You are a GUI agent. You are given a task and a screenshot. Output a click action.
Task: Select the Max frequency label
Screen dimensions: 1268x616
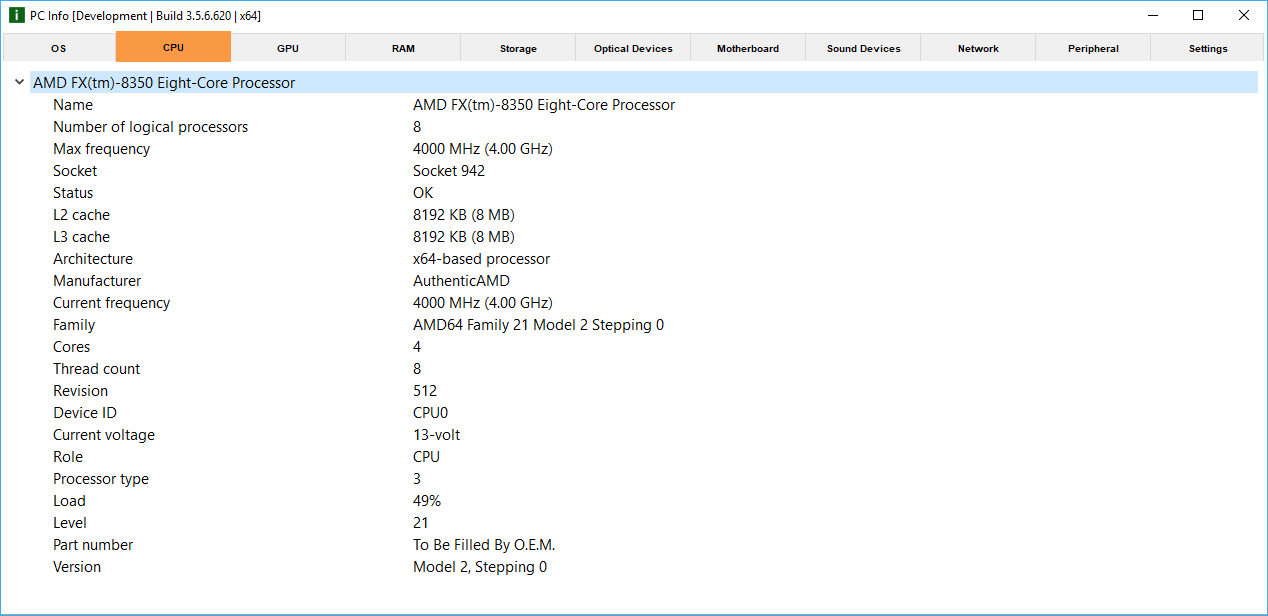(101, 149)
